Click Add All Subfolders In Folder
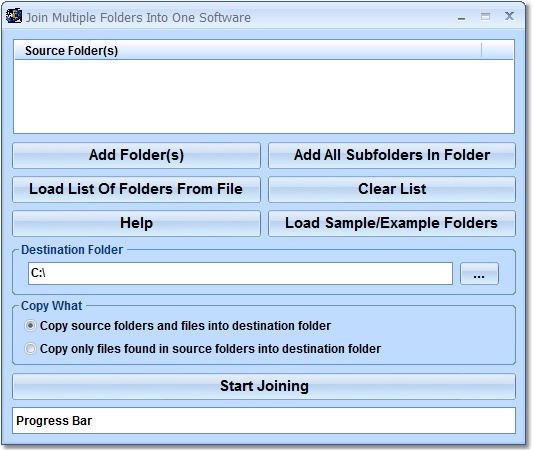This screenshot has height=452, width=533. tap(392, 155)
